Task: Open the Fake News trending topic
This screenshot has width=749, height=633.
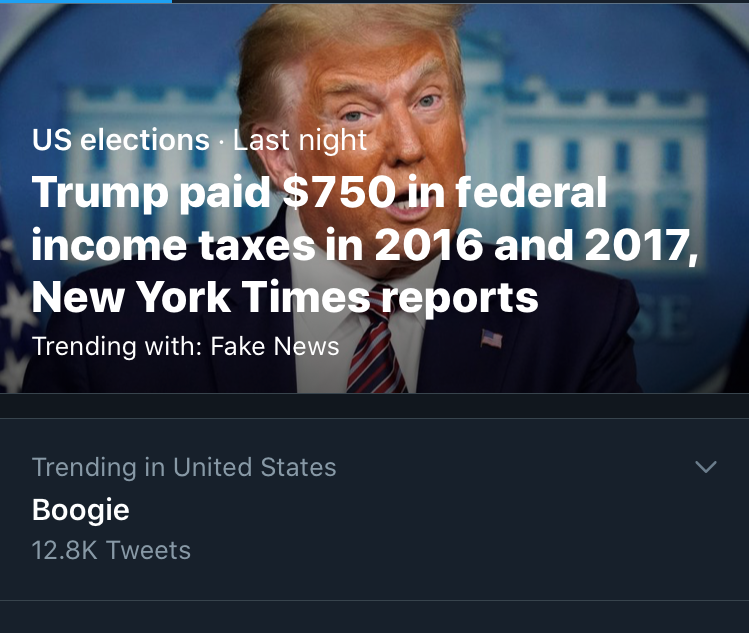Action: [275, 346]
